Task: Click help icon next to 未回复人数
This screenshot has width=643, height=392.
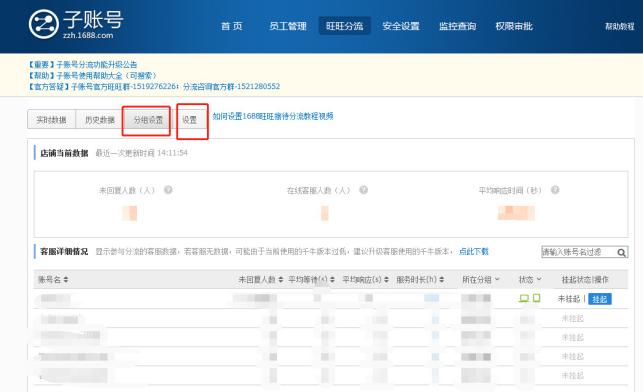Action: tap(168, 190)
